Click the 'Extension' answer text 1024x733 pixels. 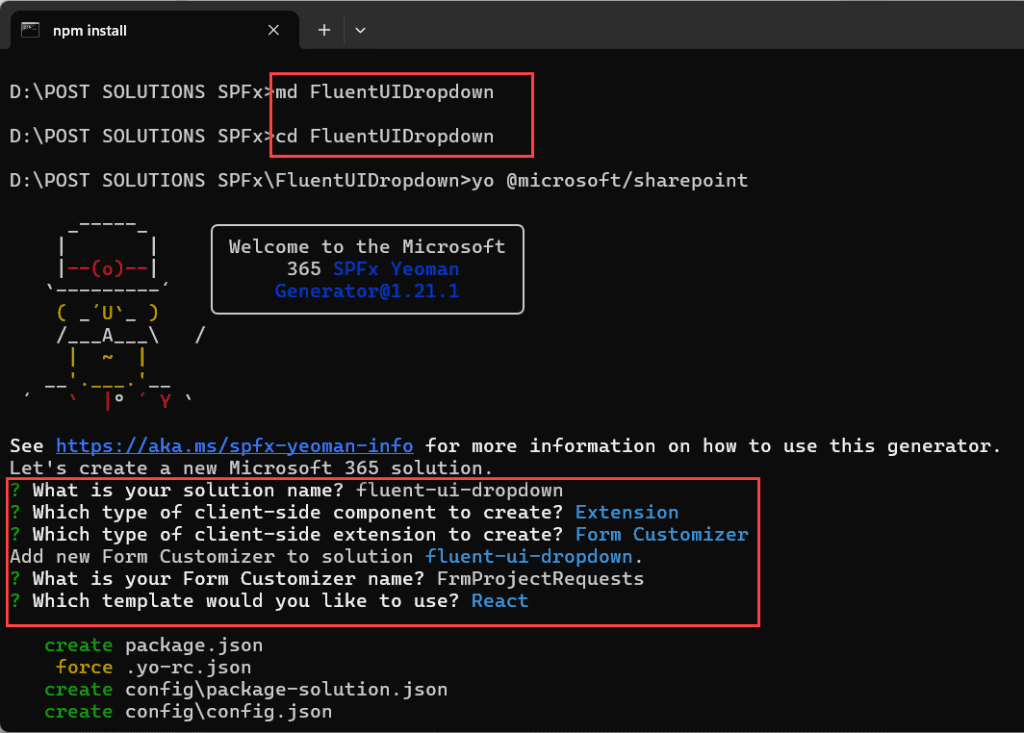pos(626,512)
